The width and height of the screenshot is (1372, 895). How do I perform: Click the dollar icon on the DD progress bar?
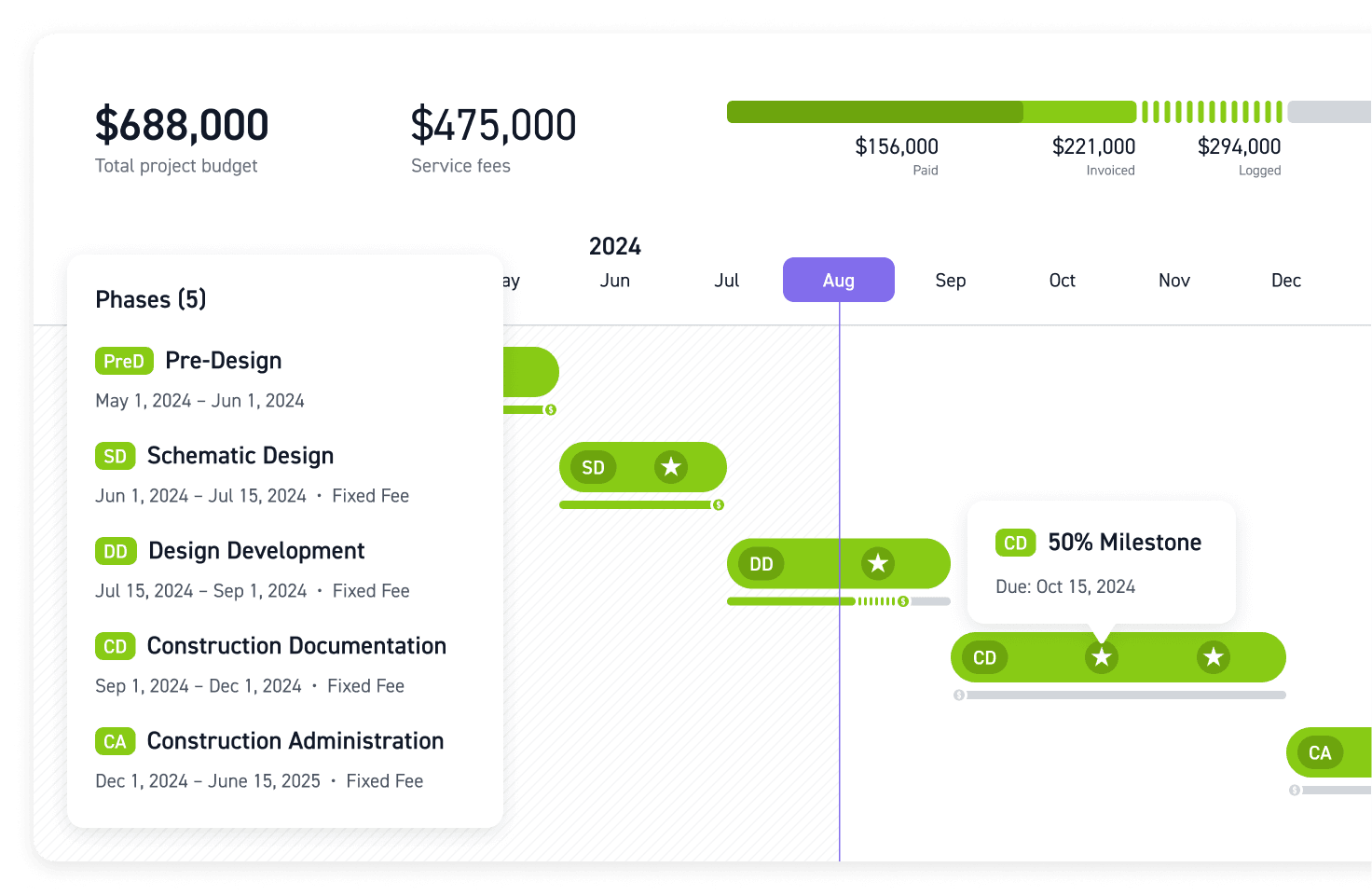902,601
